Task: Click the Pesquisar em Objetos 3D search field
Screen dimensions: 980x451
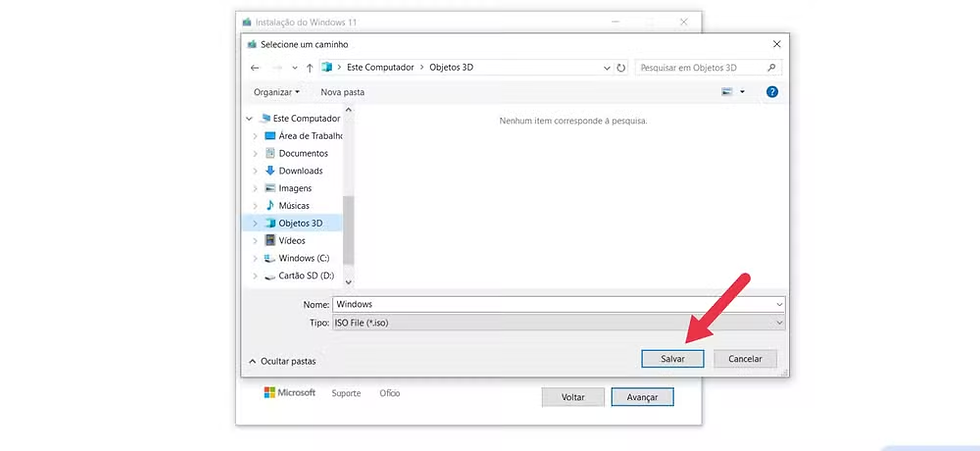Action: pos(708,67)
